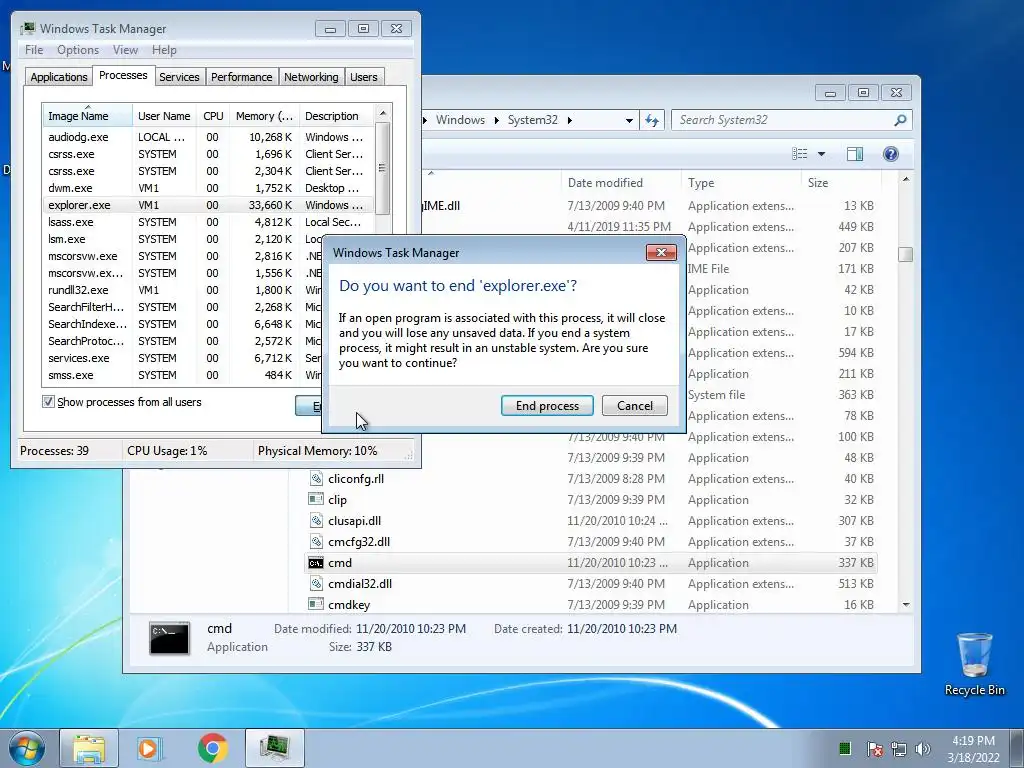Expand the arrow after Windows breadcrumb
The height and width of the screenshot is (768, 1024).
(496, 120)
